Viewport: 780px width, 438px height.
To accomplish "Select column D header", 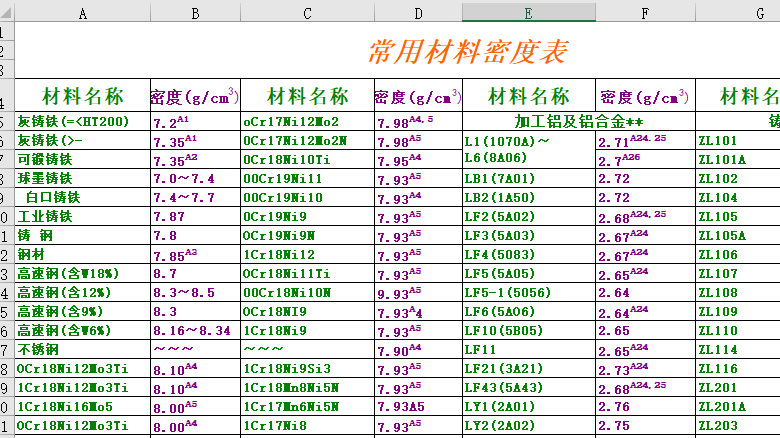I will (418, 13).
